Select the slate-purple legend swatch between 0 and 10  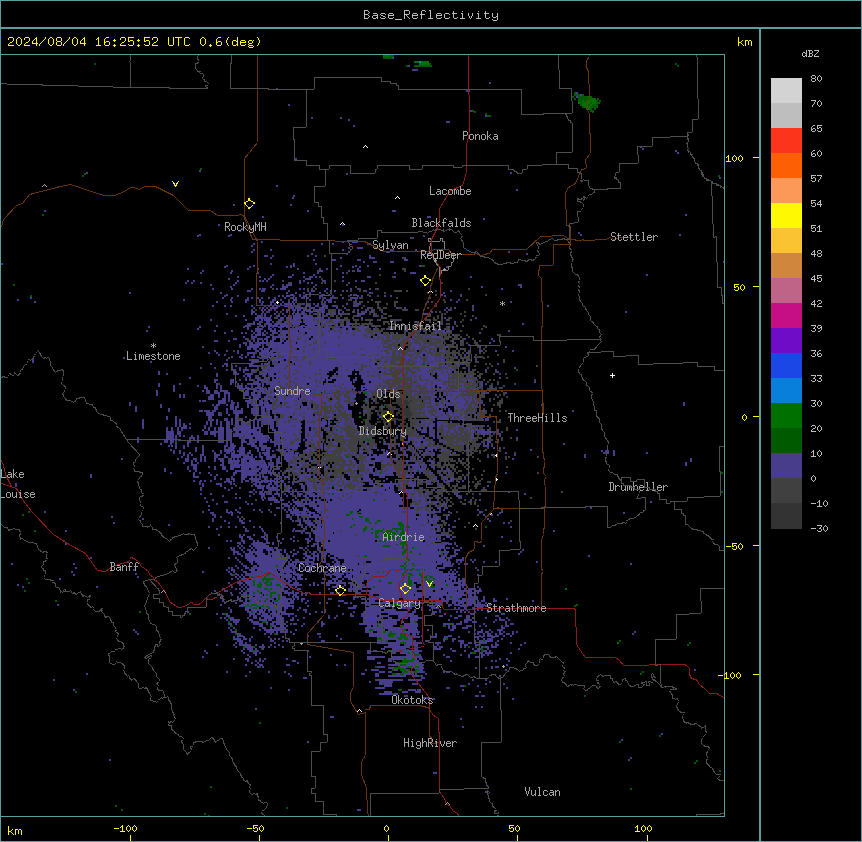point(786,466)
